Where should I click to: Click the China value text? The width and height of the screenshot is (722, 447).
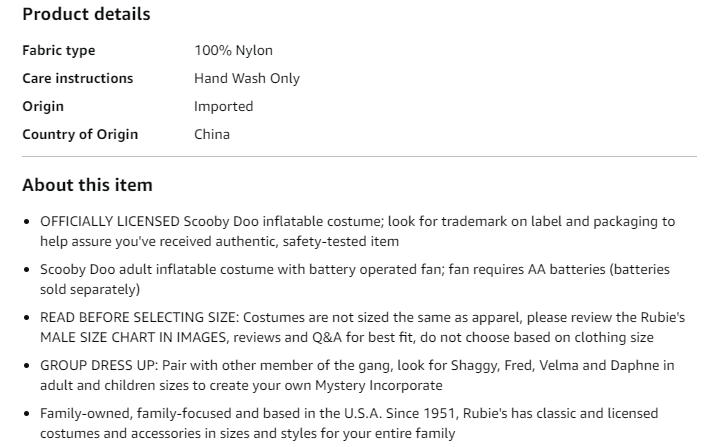pos(212,134)
